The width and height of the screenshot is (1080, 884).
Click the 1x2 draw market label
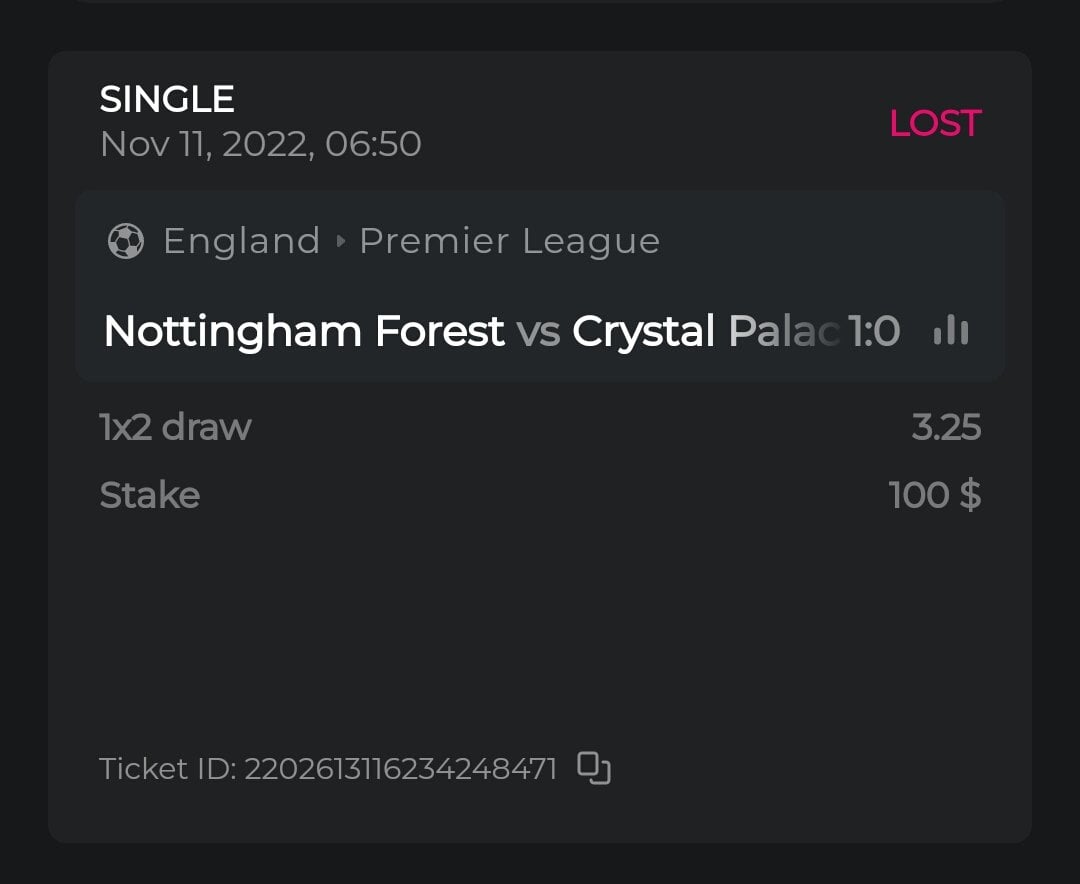[x=175, y=427]
